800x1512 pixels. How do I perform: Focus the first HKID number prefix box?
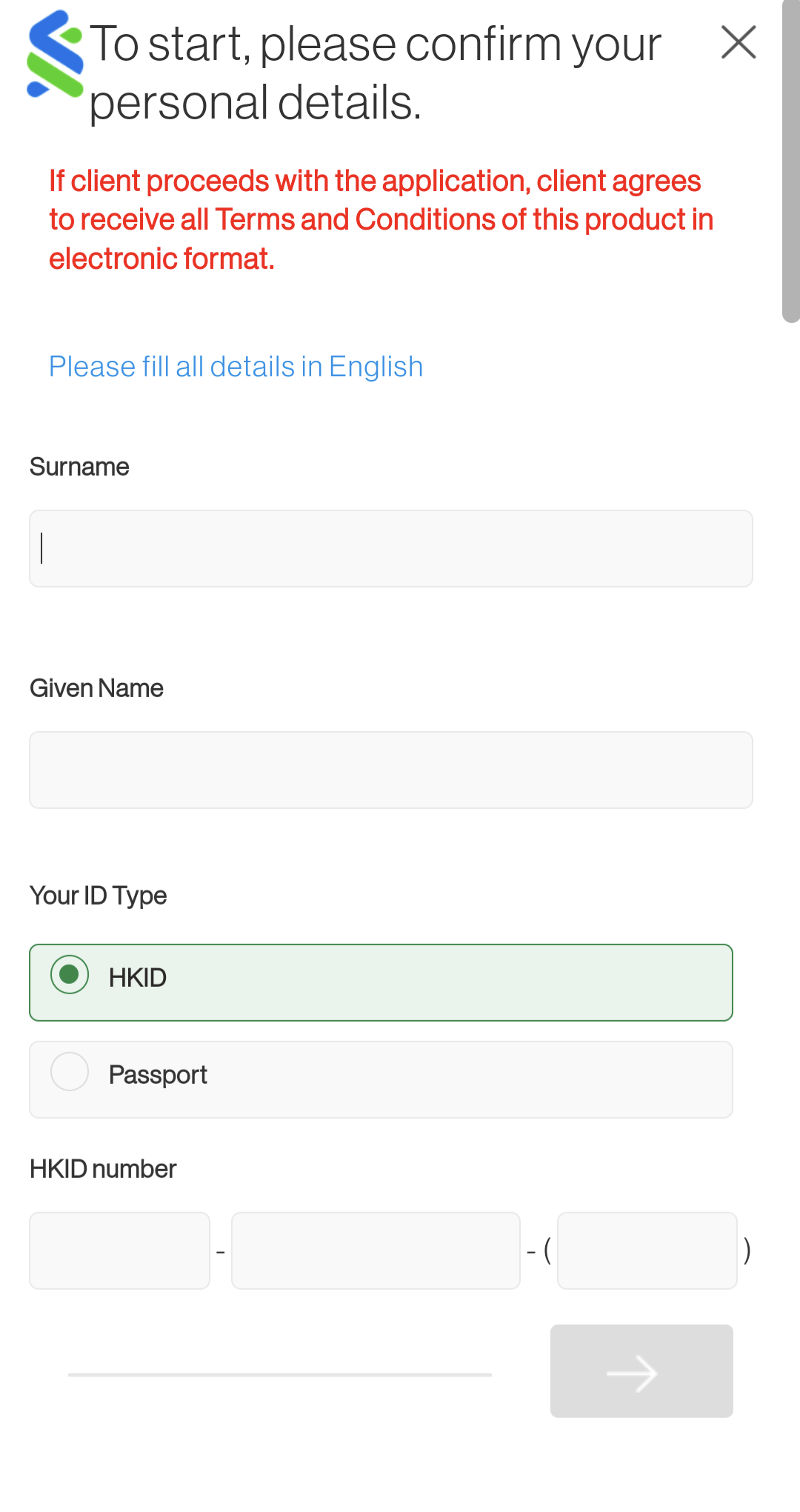(120, 1251)
